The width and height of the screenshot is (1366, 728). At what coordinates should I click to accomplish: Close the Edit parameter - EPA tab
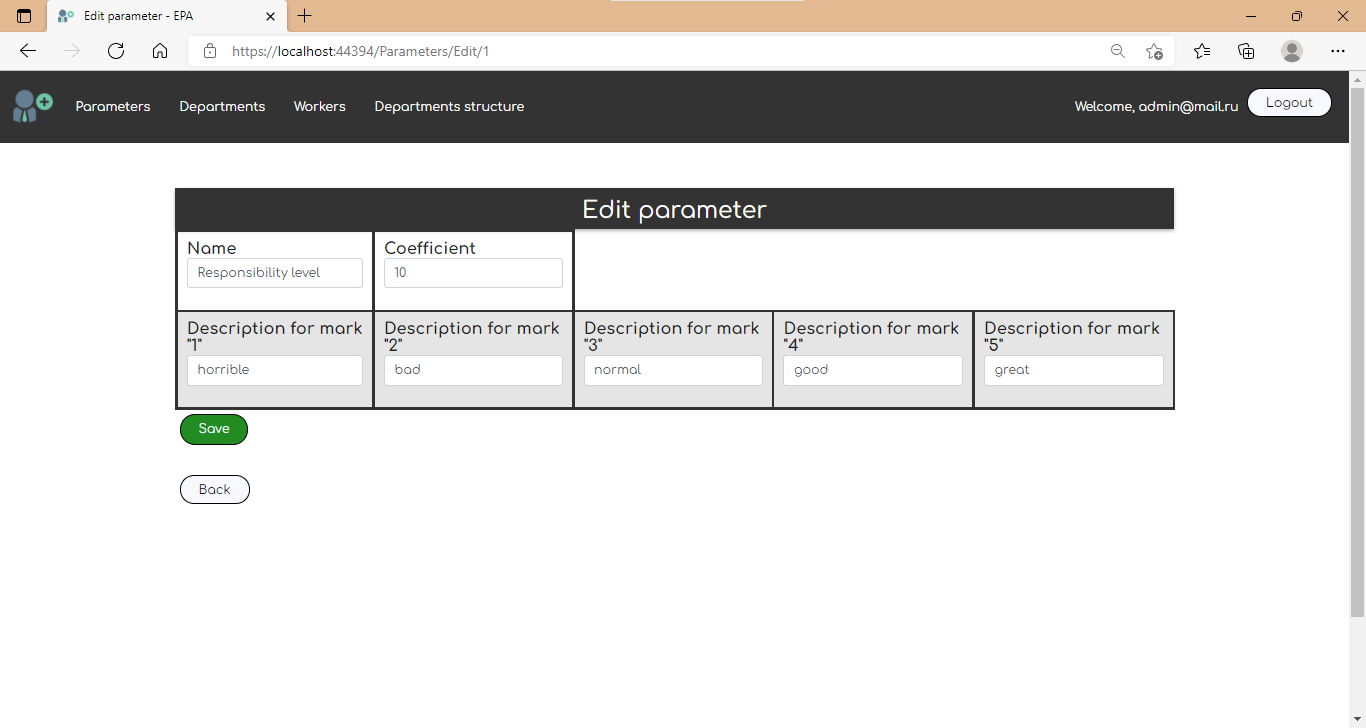tap(270, 16)
